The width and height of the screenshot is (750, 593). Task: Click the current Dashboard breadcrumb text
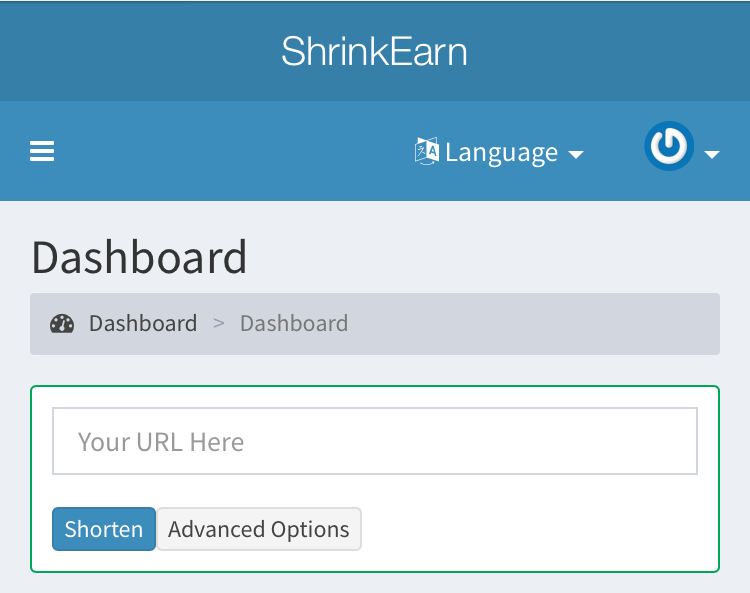tap(294, 323)
